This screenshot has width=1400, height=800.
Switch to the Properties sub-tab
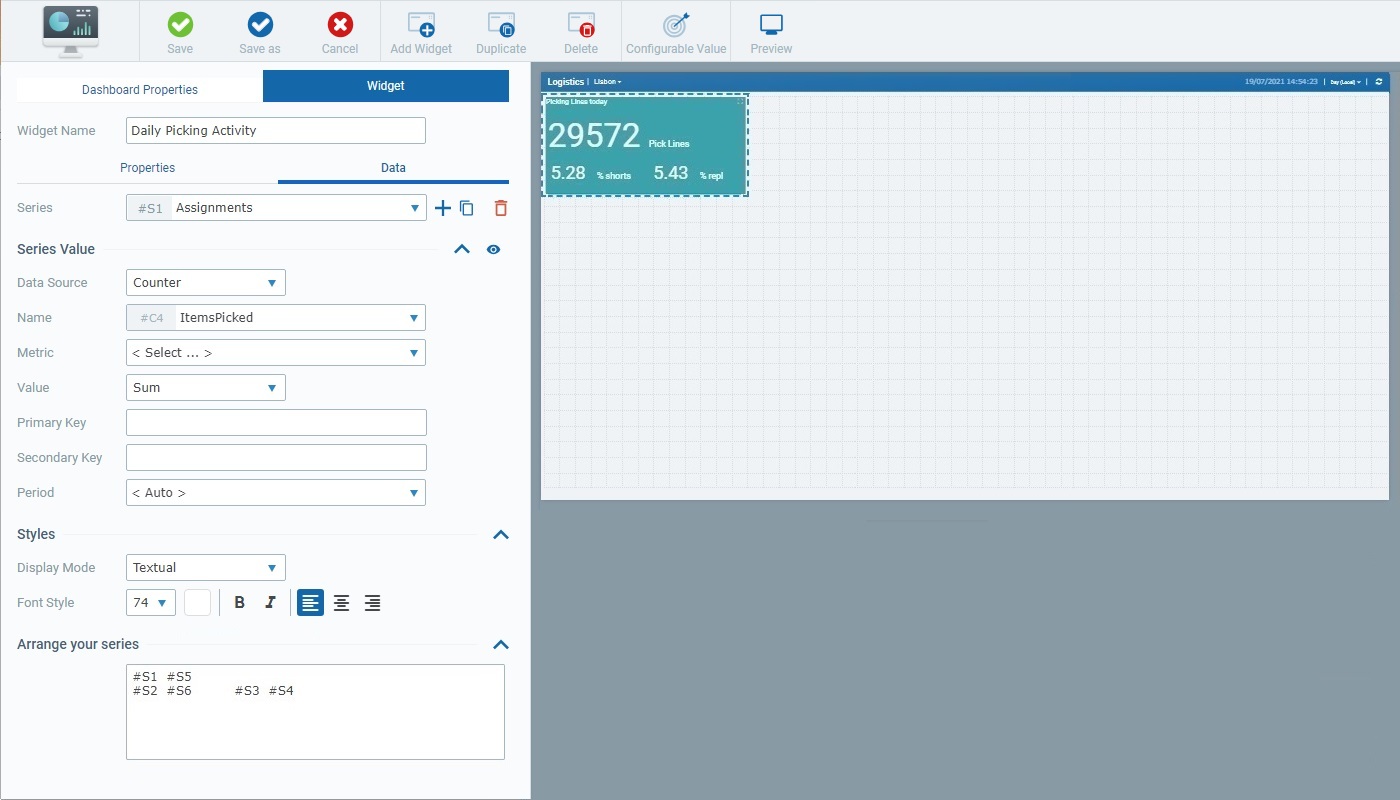[x=147, y=168]
